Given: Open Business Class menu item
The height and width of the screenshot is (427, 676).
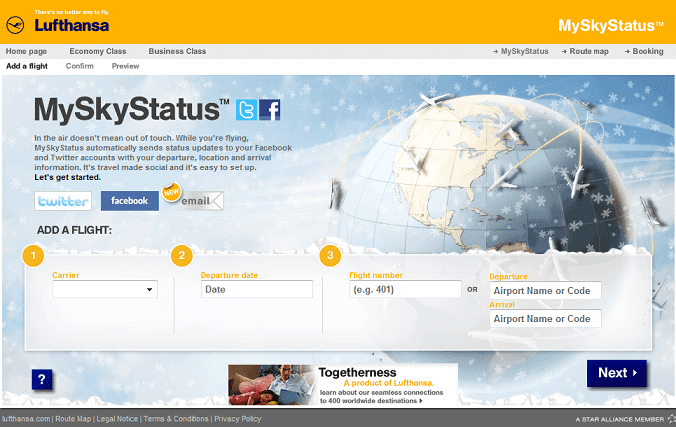Looking at the screenshot, I should (x=177, y=51).
